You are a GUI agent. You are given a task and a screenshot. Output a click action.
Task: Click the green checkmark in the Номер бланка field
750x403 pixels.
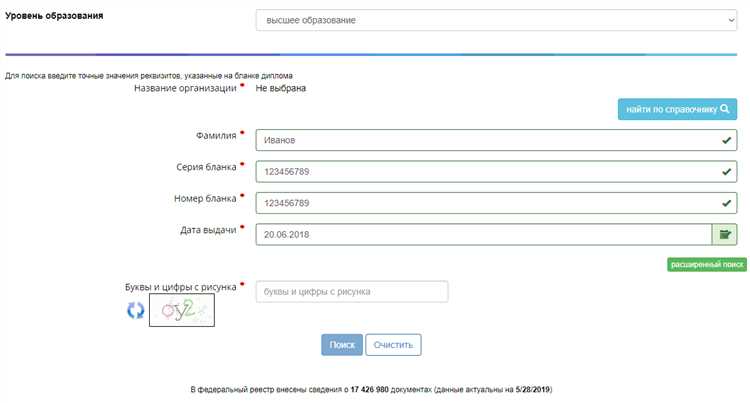pos(726,203)
